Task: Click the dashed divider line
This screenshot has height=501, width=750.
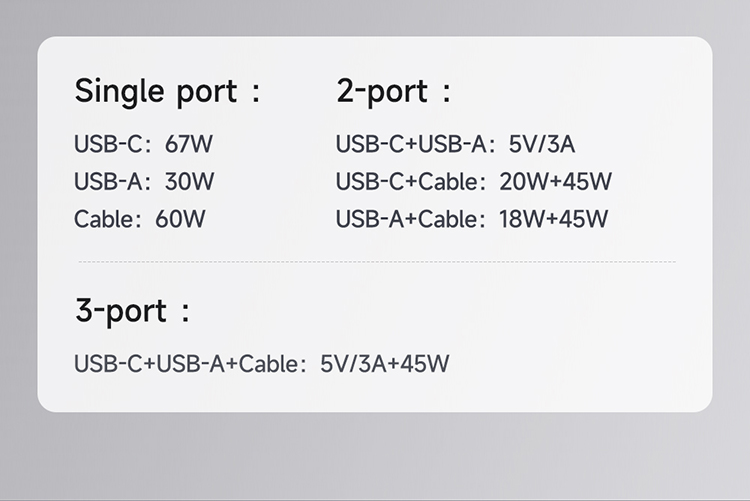Action: click(377, 262)
